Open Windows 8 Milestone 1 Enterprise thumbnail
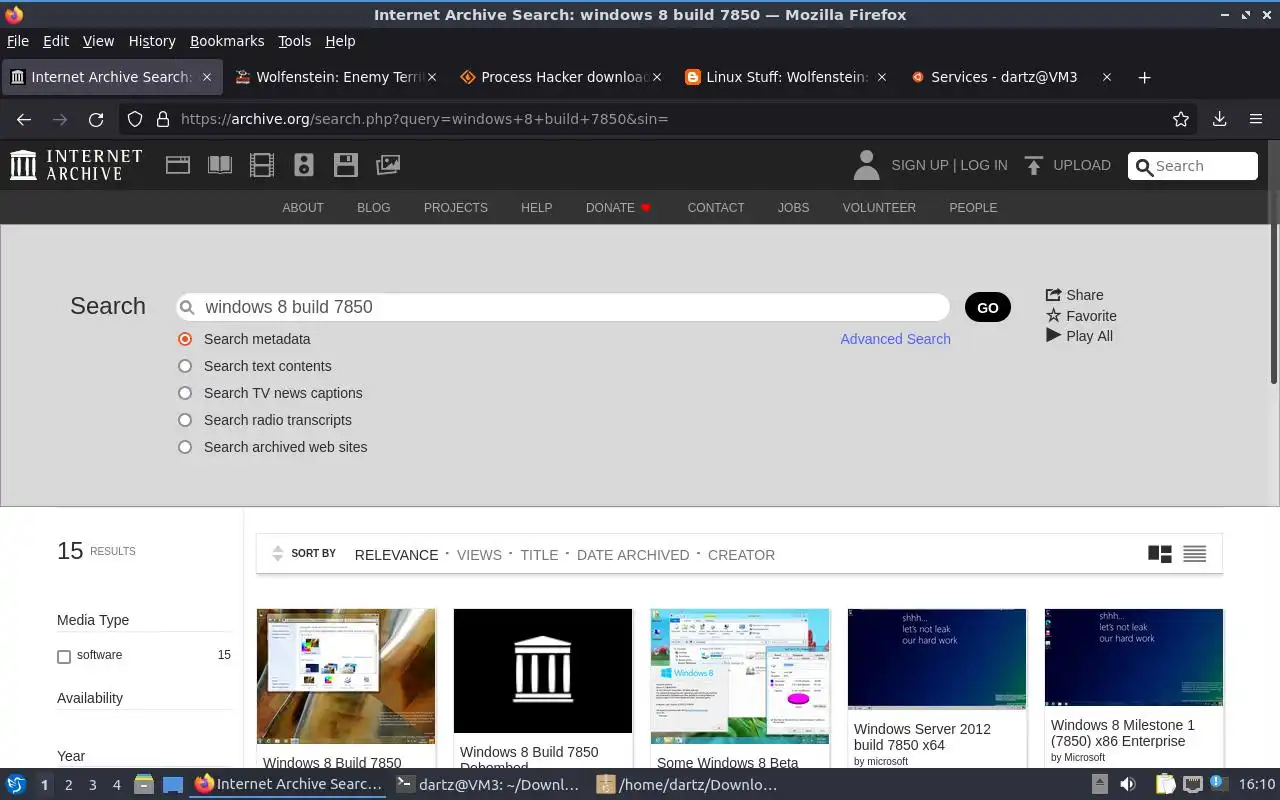Image resolution: width=1280 pixels, height=800 pixels. tap(1134, 657)
